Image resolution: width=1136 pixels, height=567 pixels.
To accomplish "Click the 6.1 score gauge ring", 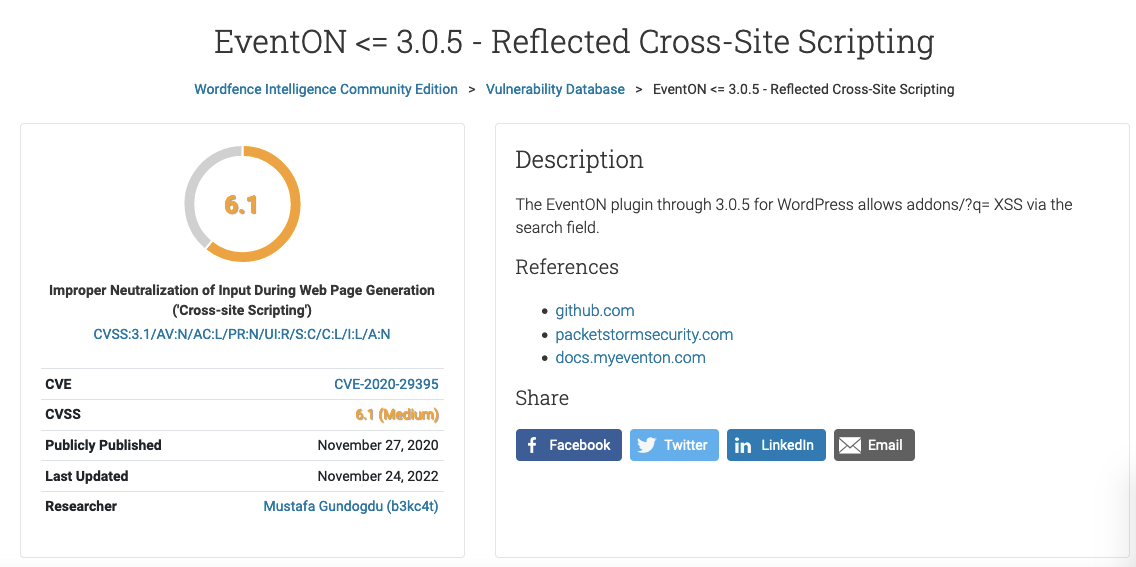I will click(x=242, y=203).
